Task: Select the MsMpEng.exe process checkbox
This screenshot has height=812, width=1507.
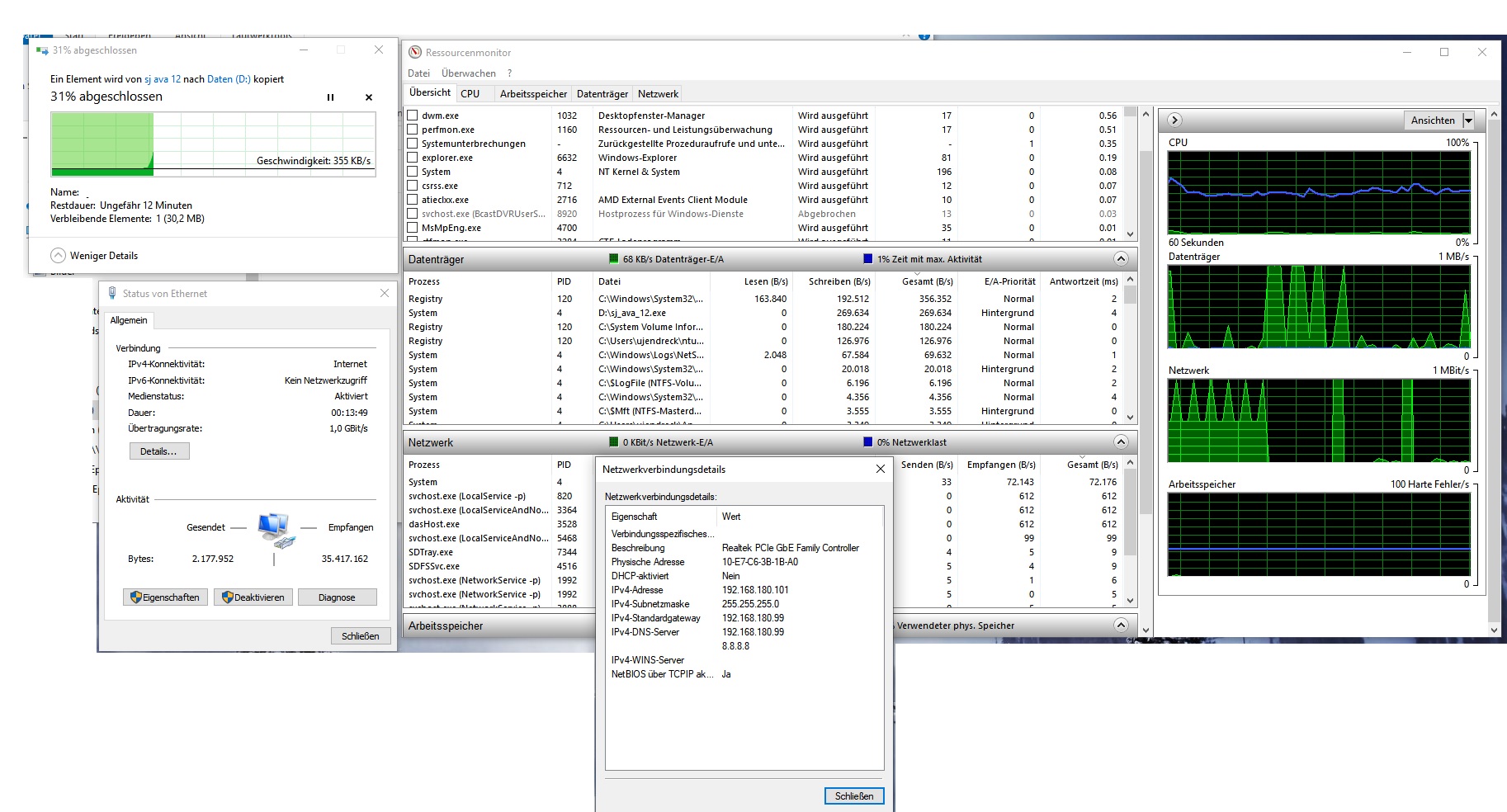Action: (x=413, y=228)
